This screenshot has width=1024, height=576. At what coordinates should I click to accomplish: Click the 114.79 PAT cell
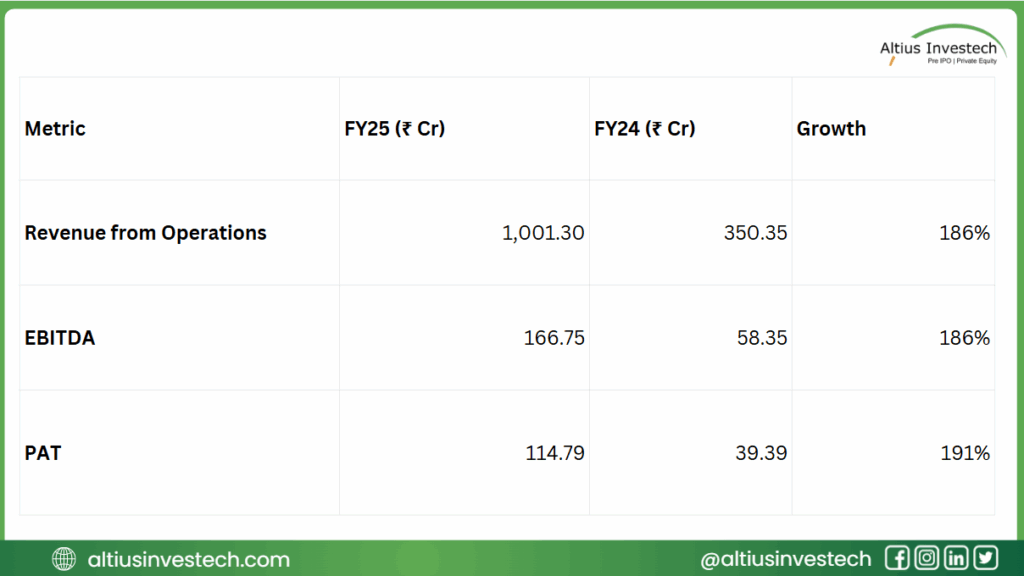[x=554, y=453]
